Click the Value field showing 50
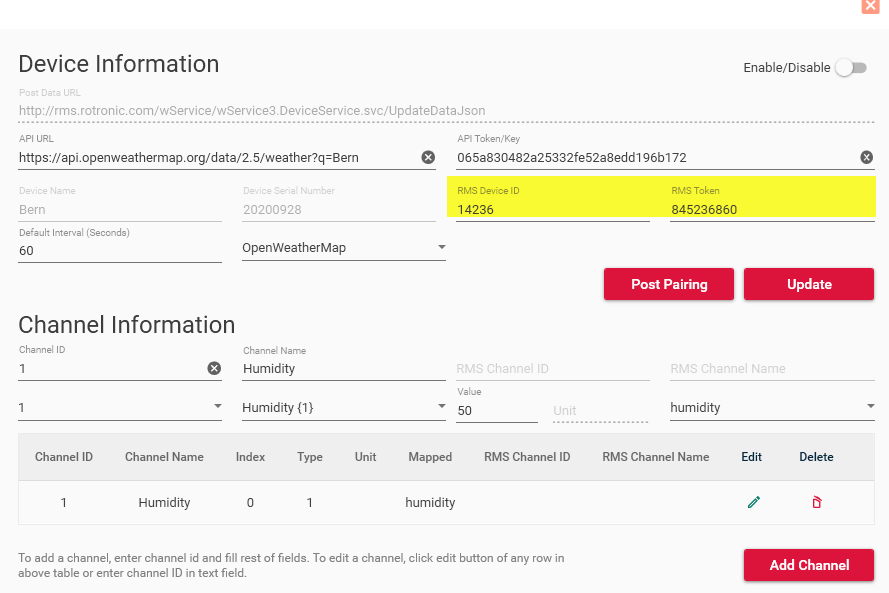 pos(497,410)
